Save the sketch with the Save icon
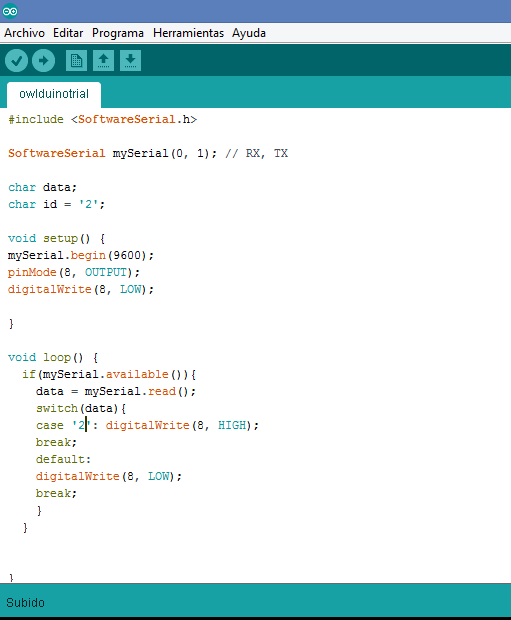The height and width of the screenshot is (620, 511). pyautogui.click(x=131, y=60)
